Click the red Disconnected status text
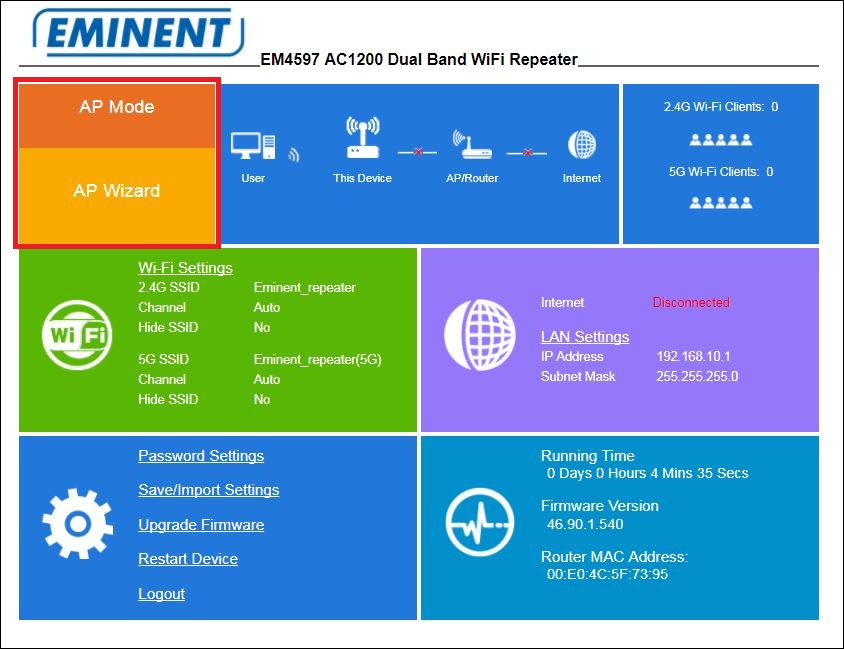Viewport: 844px width, 649px height. pyautogui.click(x=691, y=302)
